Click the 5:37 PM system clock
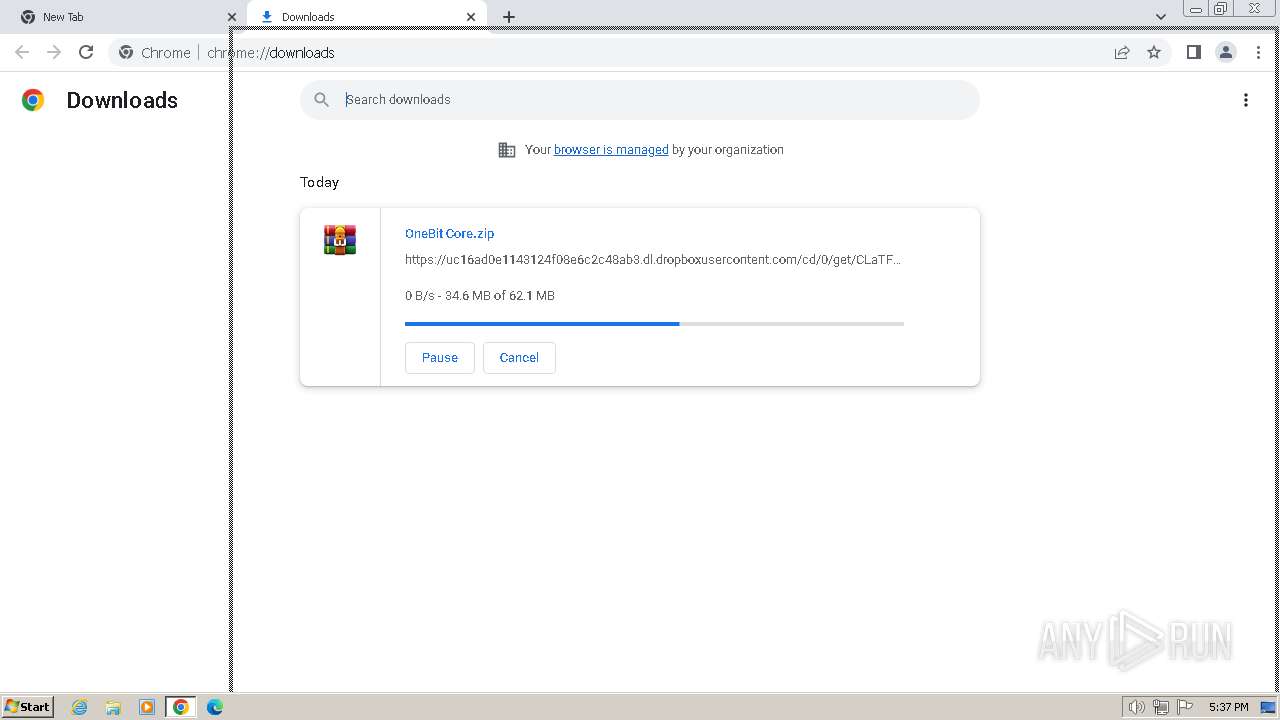The width and height of the screenshot is (1280, 720). click(1228, 707)
